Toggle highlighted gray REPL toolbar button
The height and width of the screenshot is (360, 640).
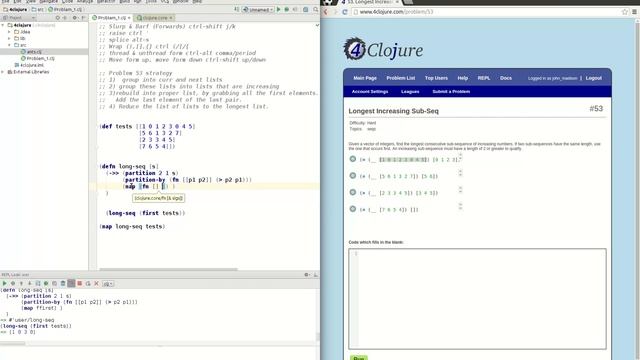(71, 283)
